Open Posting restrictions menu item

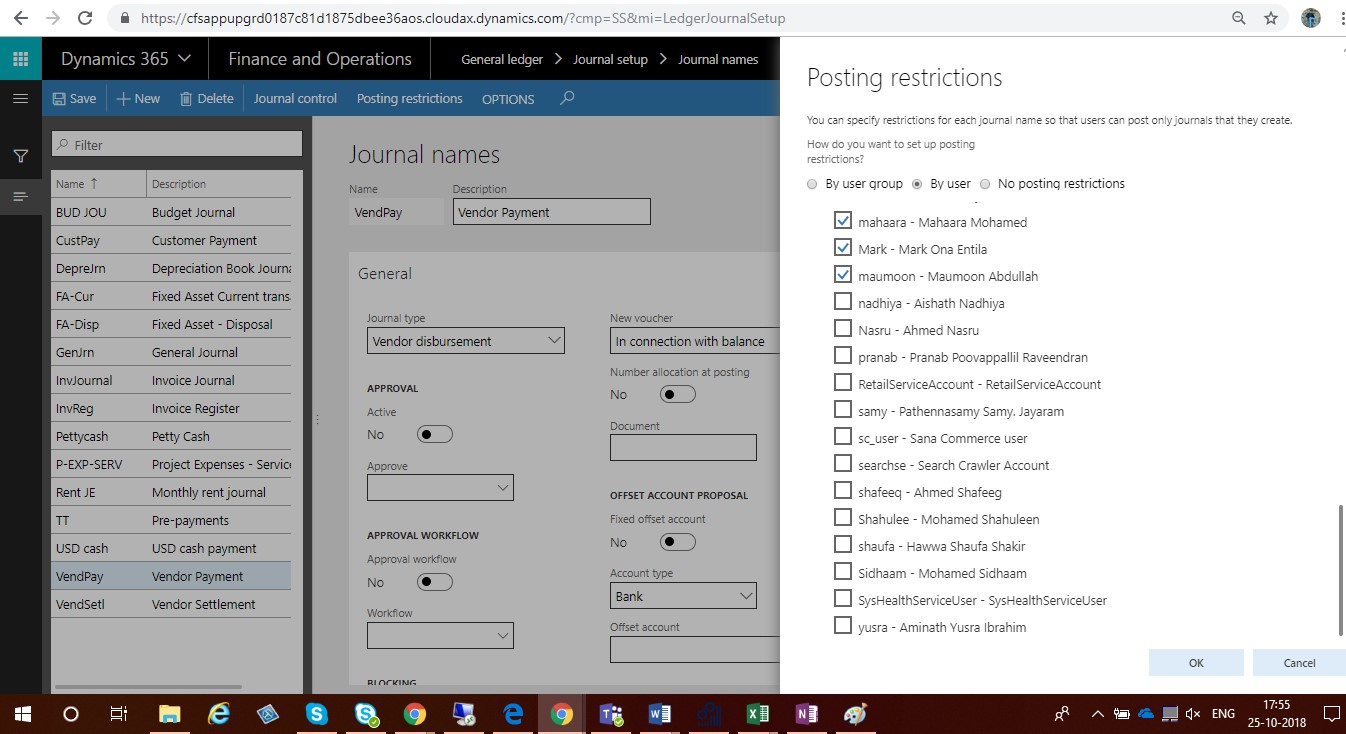(x=409, y=98)
